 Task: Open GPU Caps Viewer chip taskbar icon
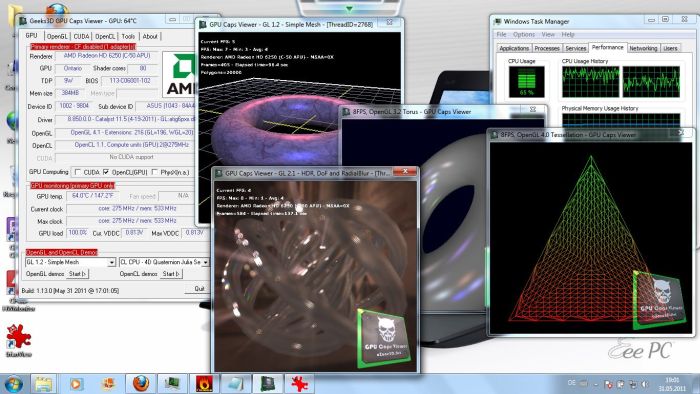[268, 384]
